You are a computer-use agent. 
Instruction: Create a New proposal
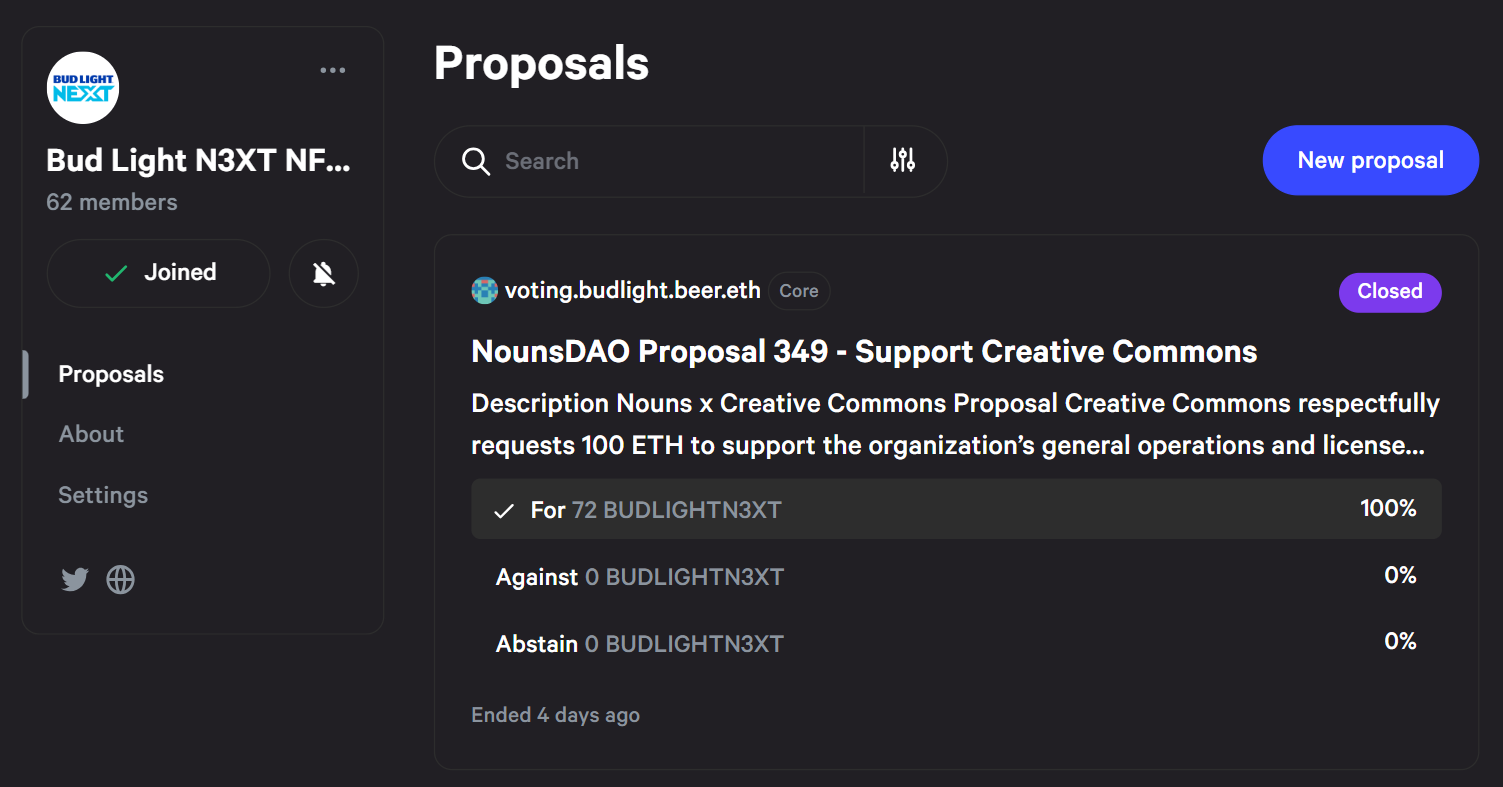pos(1370,160)
